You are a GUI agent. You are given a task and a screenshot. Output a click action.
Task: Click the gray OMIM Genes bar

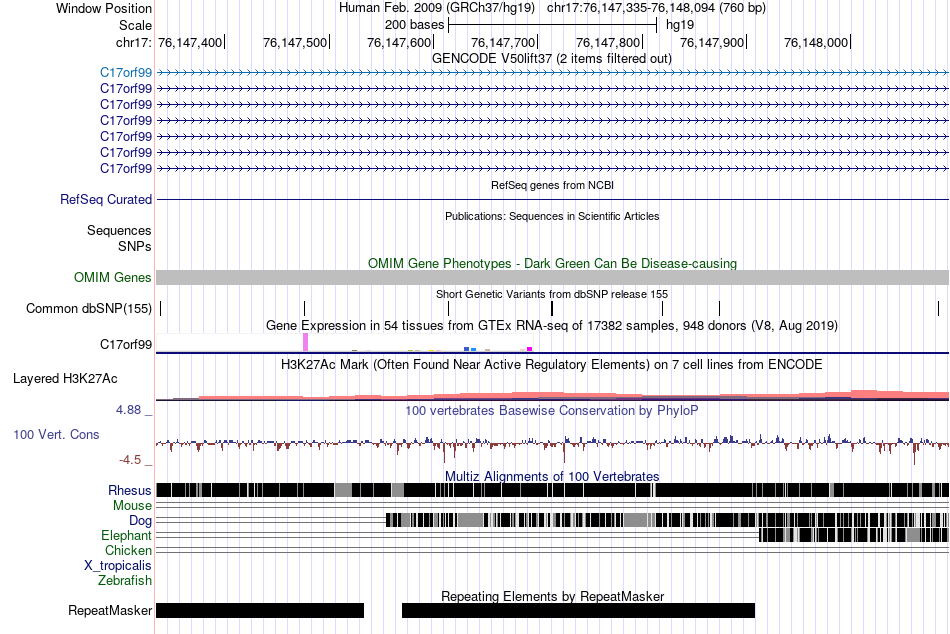[553, 278]
